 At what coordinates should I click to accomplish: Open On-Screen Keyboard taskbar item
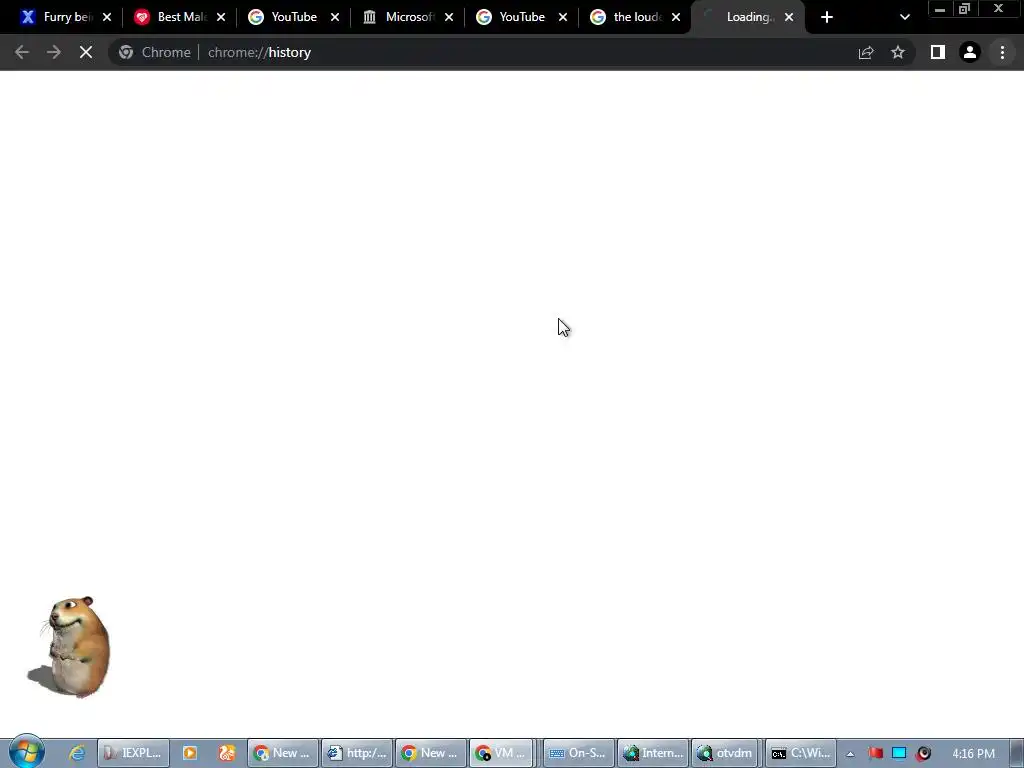tap(579, 753)
